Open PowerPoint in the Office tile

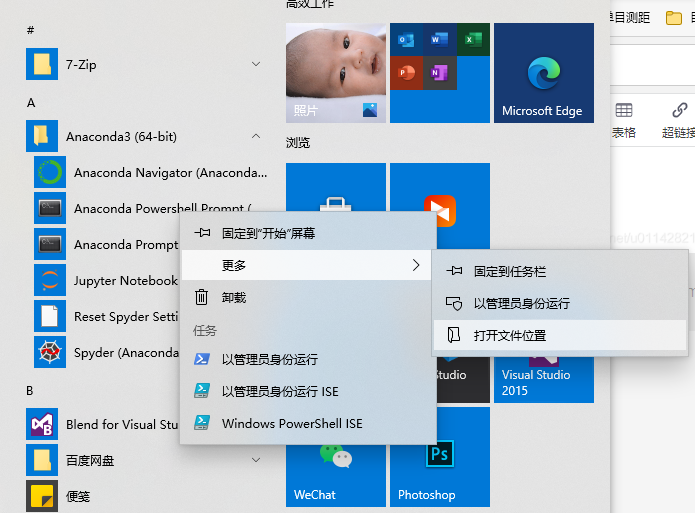406,73
